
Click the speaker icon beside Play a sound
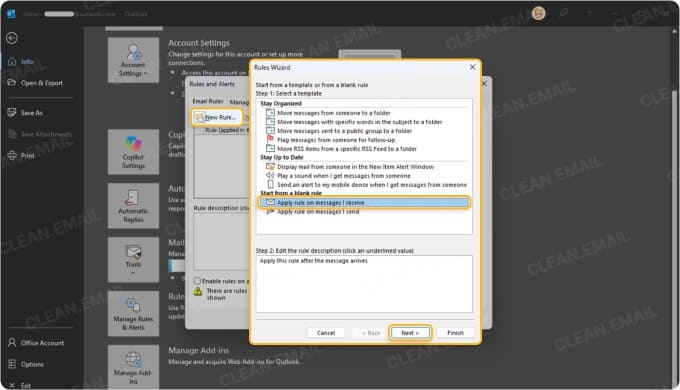click(270, 175)
